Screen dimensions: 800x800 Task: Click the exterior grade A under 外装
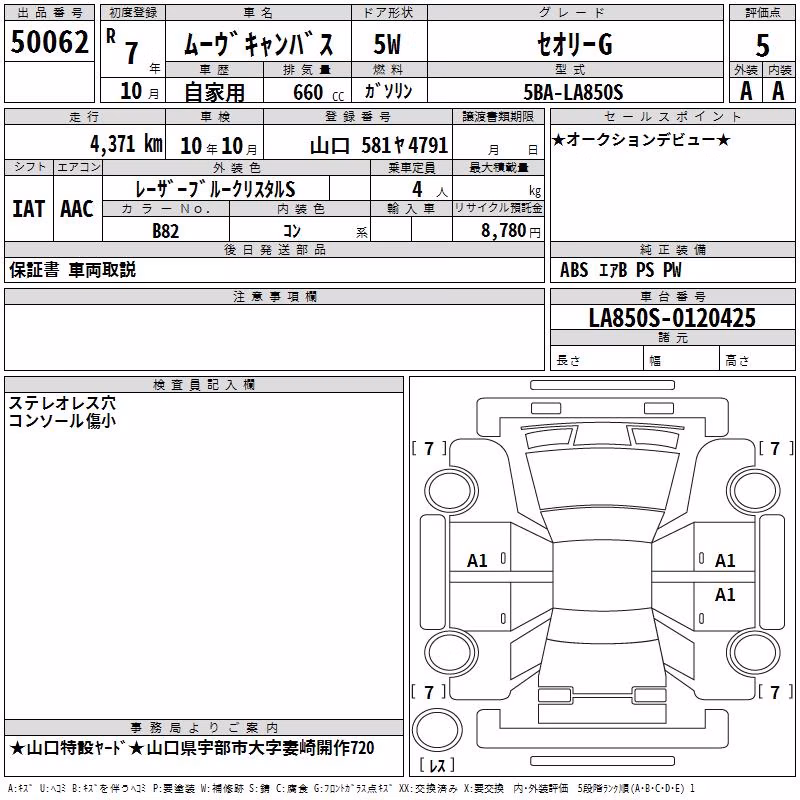[746, 91]
